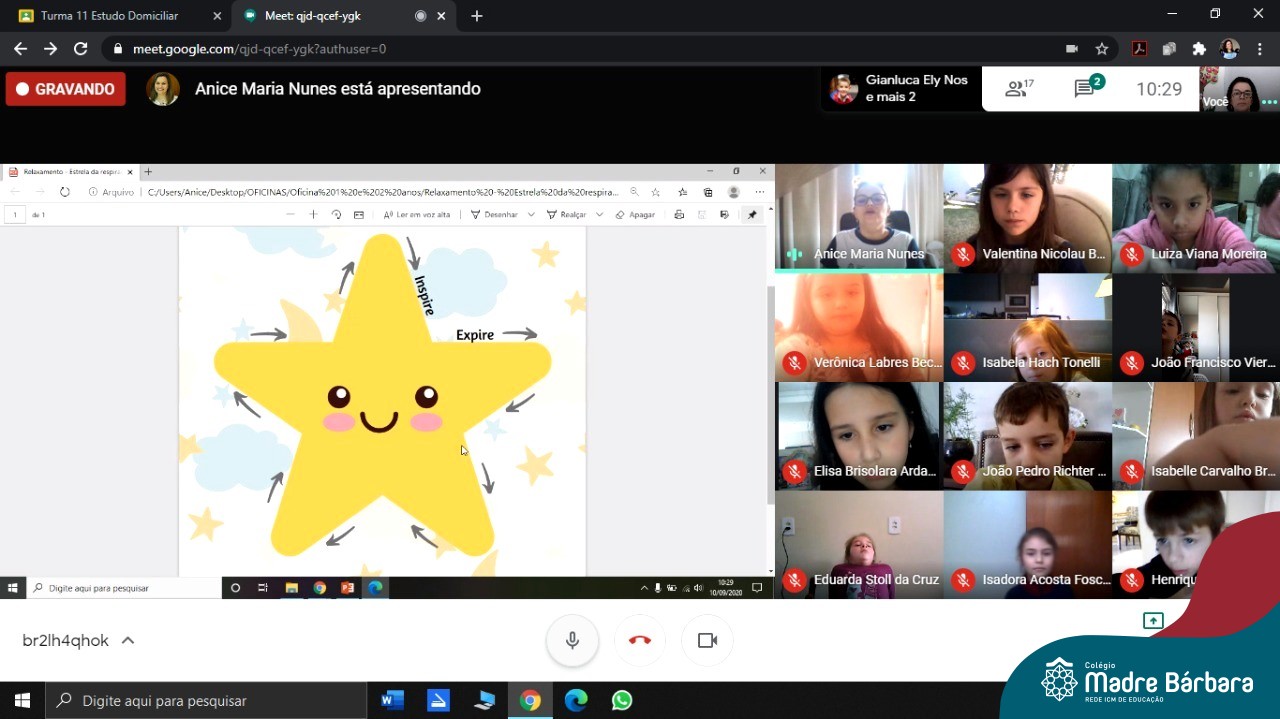Open the Chrome extensions puzzle icon
The width and height of the screenshot is (1280, 719).
point(1199,49)
